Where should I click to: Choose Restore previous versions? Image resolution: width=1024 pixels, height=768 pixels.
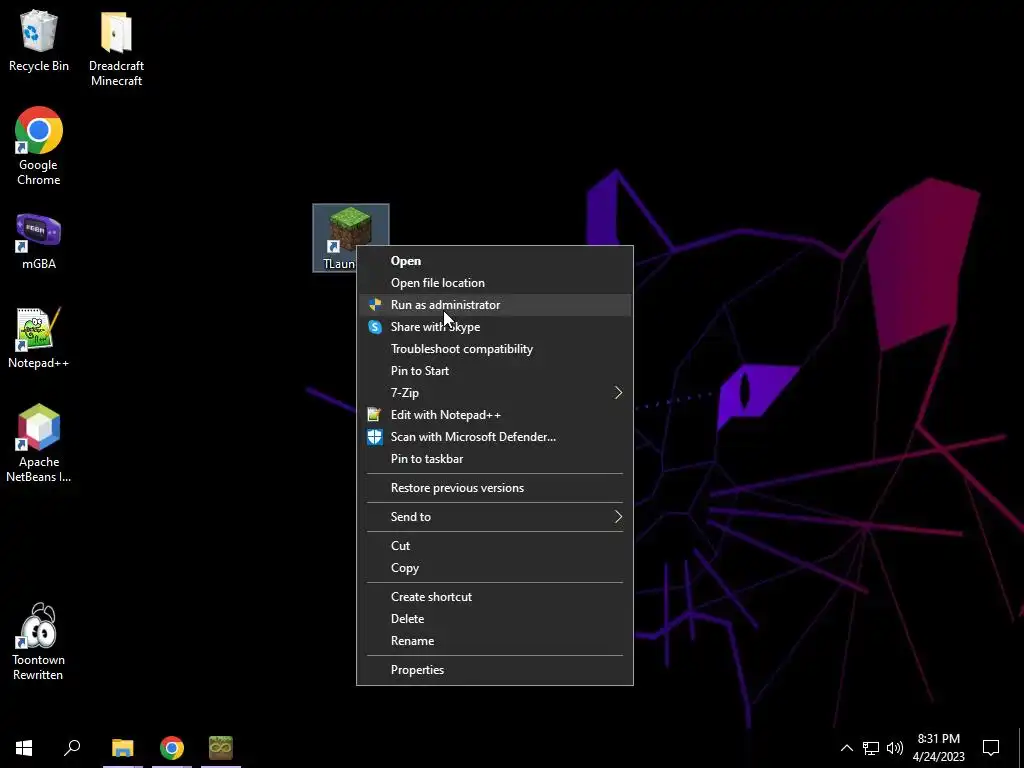point(494,488)
